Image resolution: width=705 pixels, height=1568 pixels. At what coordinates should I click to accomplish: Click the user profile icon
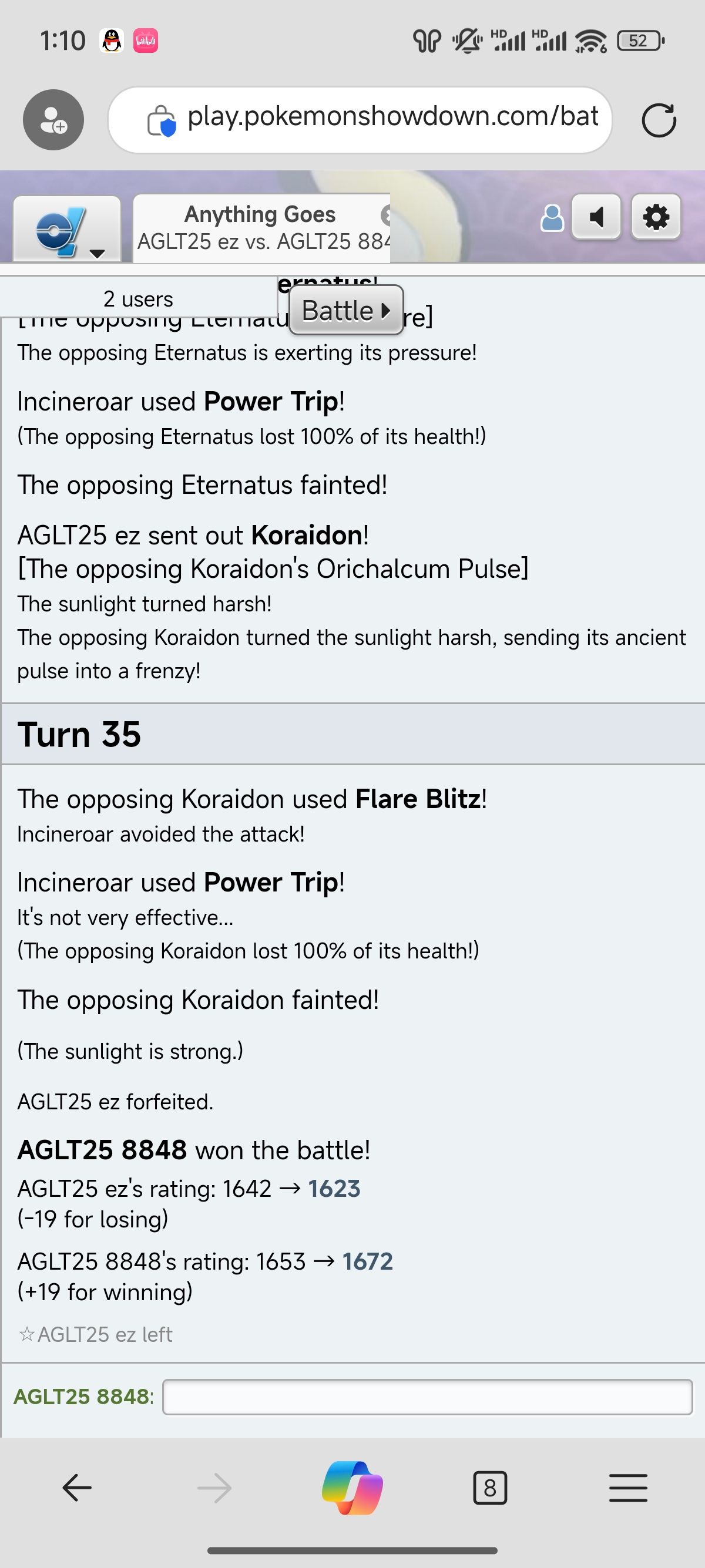[552, 218]
